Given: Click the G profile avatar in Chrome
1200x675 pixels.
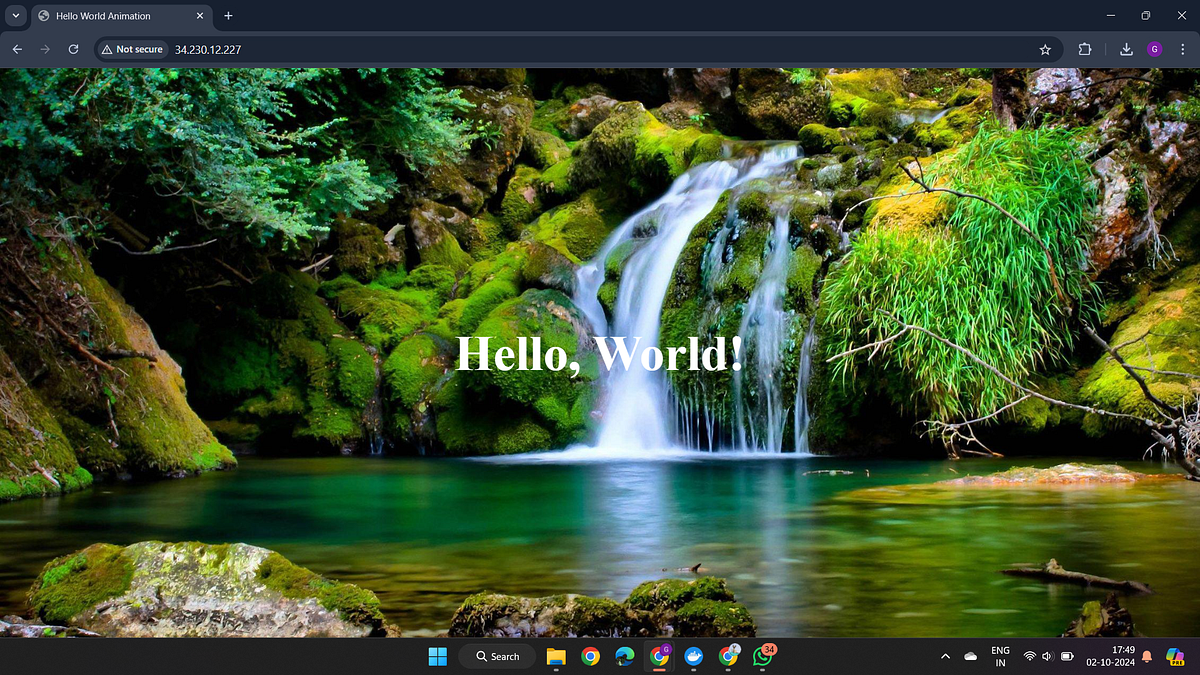Looking at the screenshot, I should (1155, 48).
